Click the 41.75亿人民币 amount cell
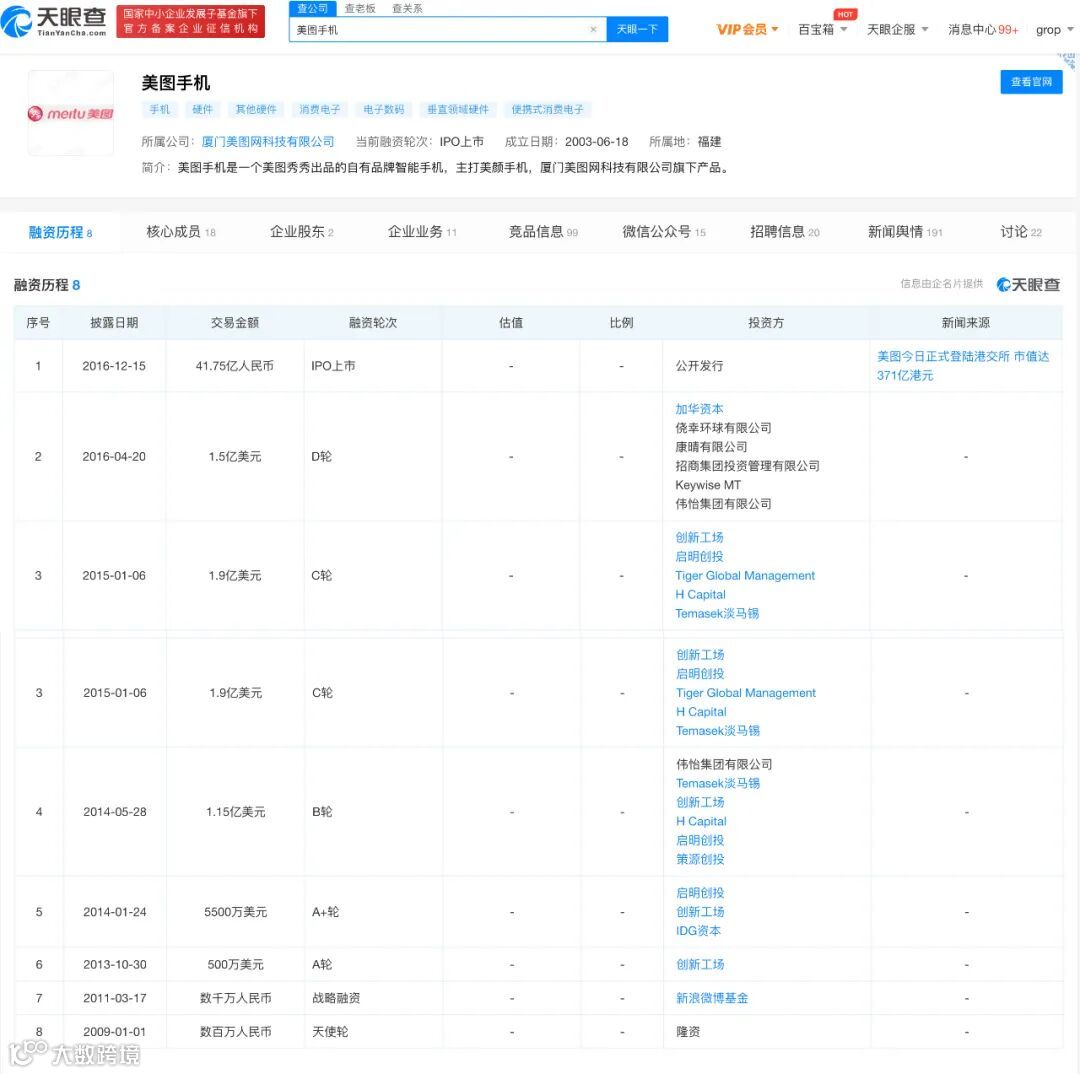 pyautogui.click(x=235, y=366)
